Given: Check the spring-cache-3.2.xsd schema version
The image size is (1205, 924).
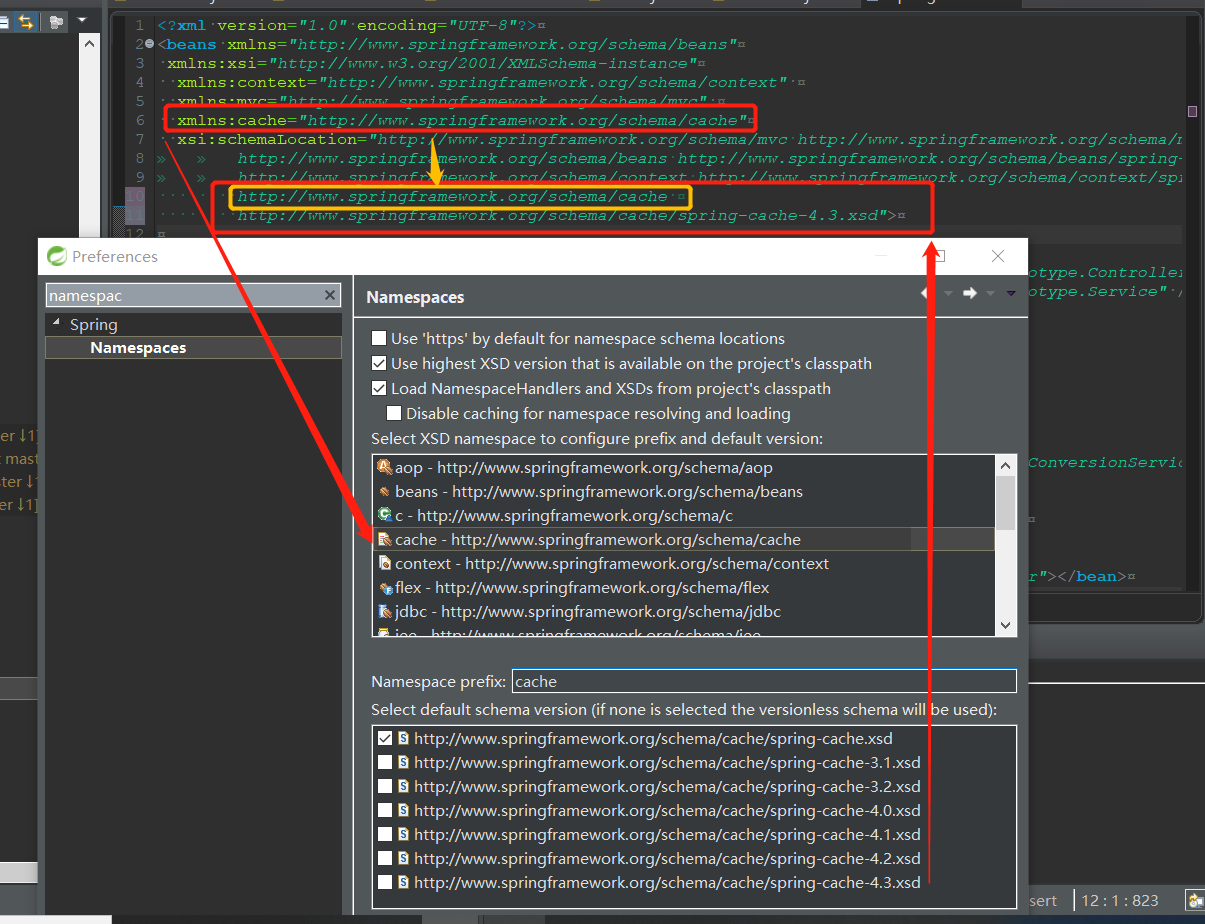Looking at the screenshot, I should [385, 786].
